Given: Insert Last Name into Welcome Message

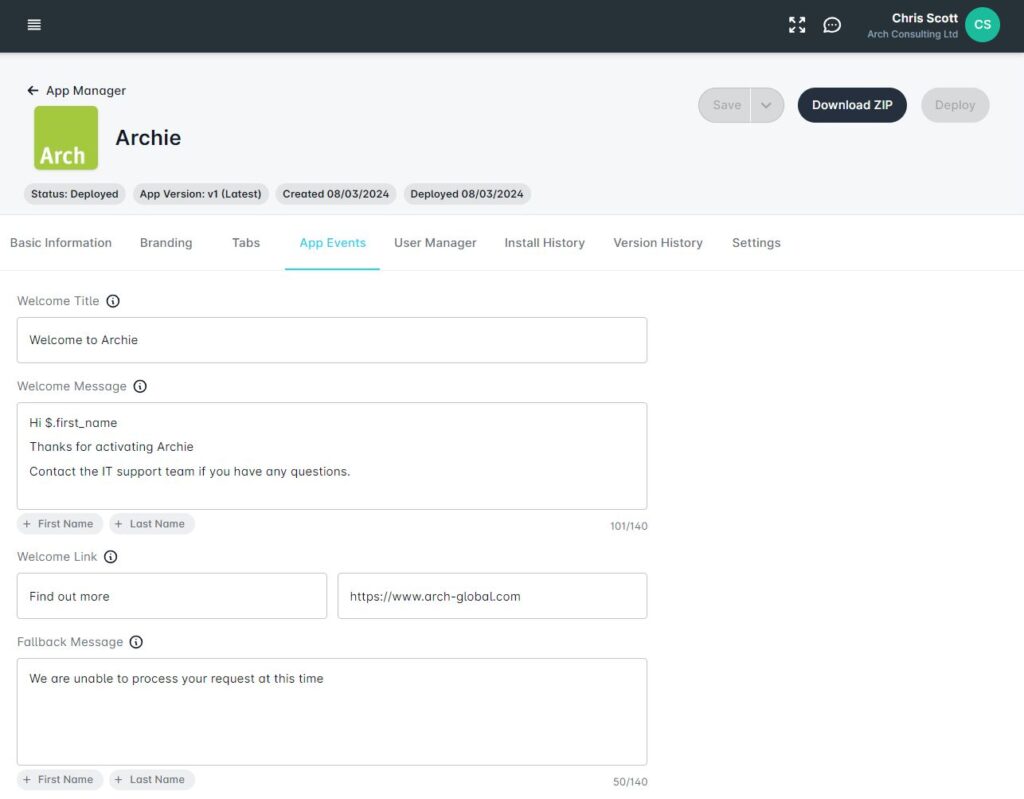Looking at the screenshot, I should coord(151,524).
